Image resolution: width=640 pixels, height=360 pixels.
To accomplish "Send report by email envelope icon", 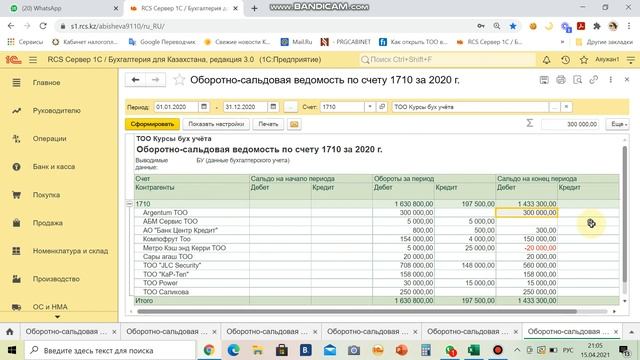I will [294, 124].
